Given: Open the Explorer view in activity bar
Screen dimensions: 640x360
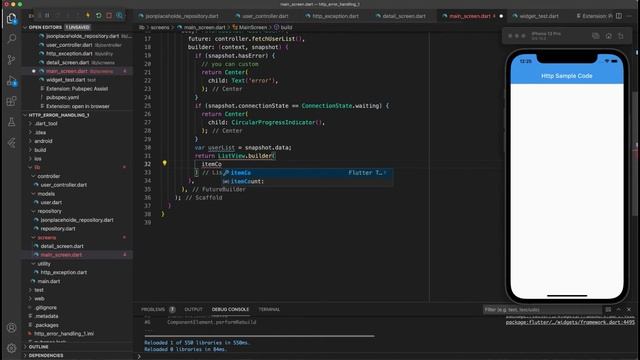Looking at the screenshot, I should click(11, 18).
